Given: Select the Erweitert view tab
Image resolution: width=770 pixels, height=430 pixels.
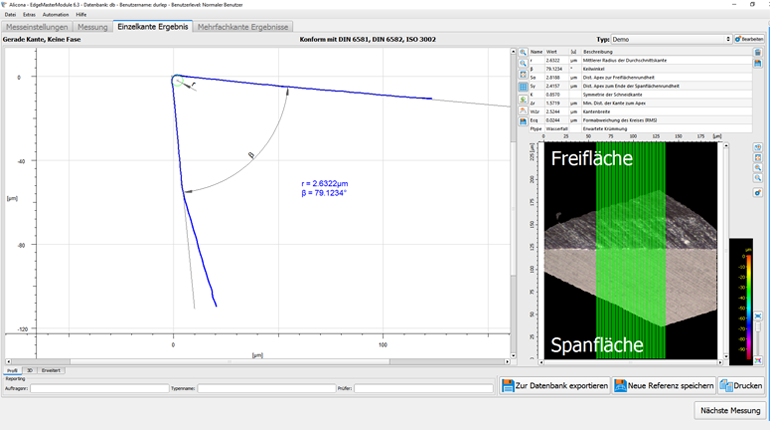Looking at the screenshot, I should click(x=51, y=370).
